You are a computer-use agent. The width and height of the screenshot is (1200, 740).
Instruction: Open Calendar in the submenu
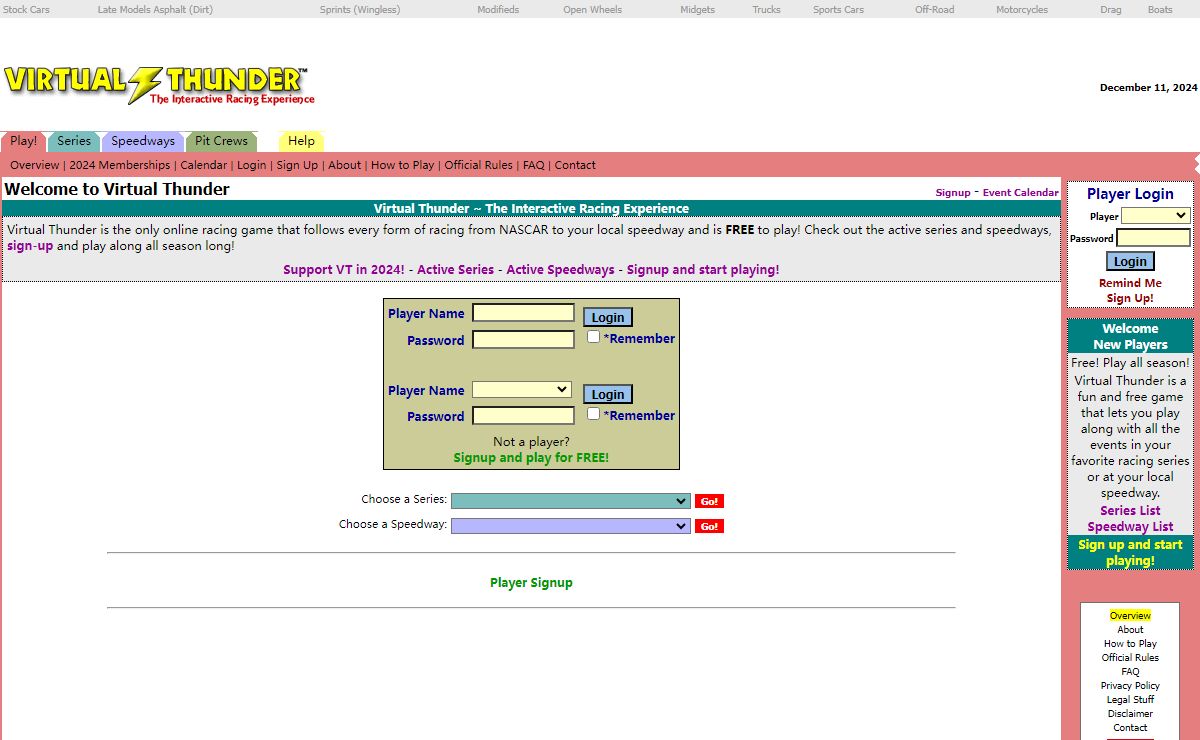point(203,165)
